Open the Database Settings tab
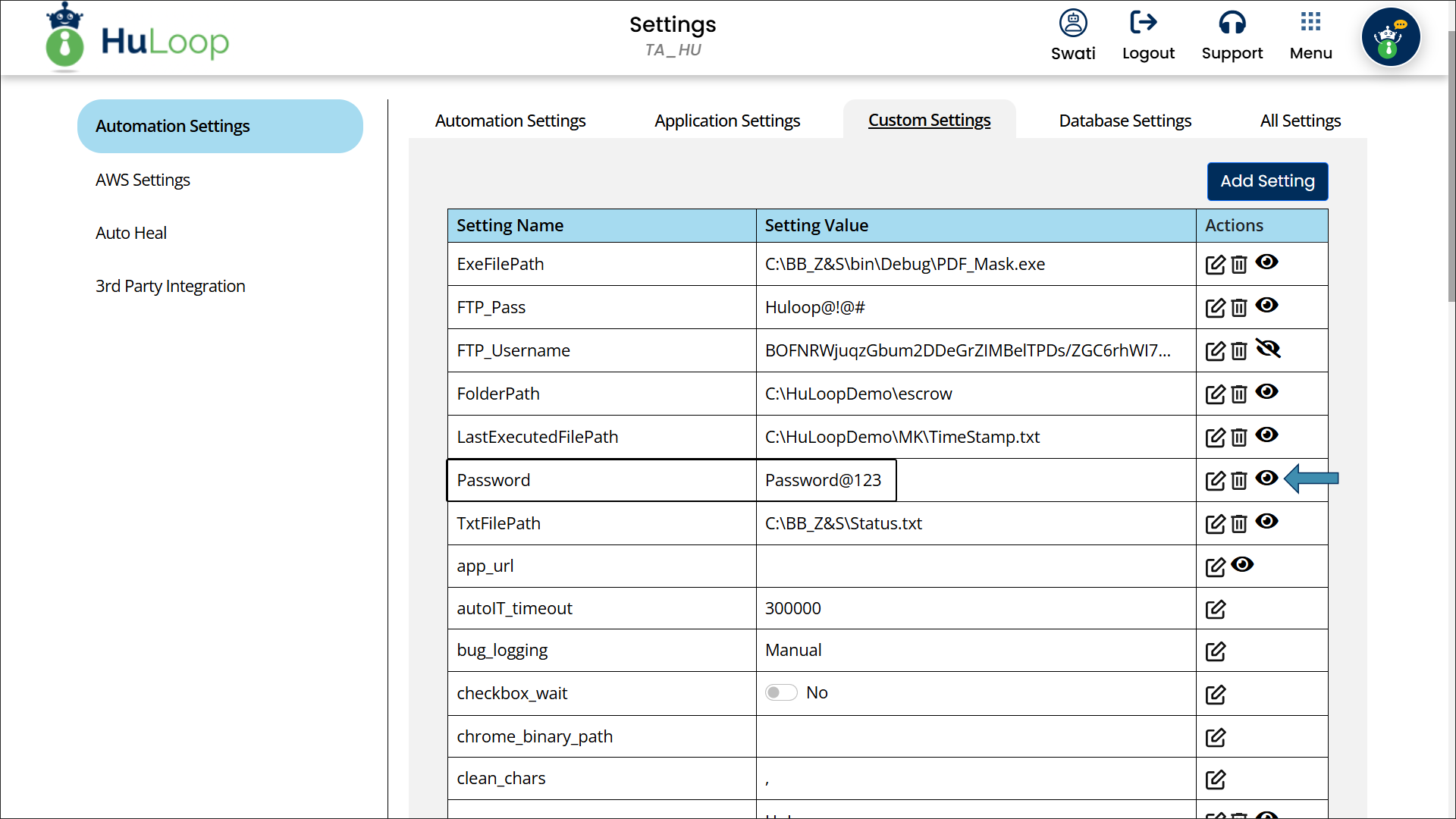 (x=1125, y=121)
